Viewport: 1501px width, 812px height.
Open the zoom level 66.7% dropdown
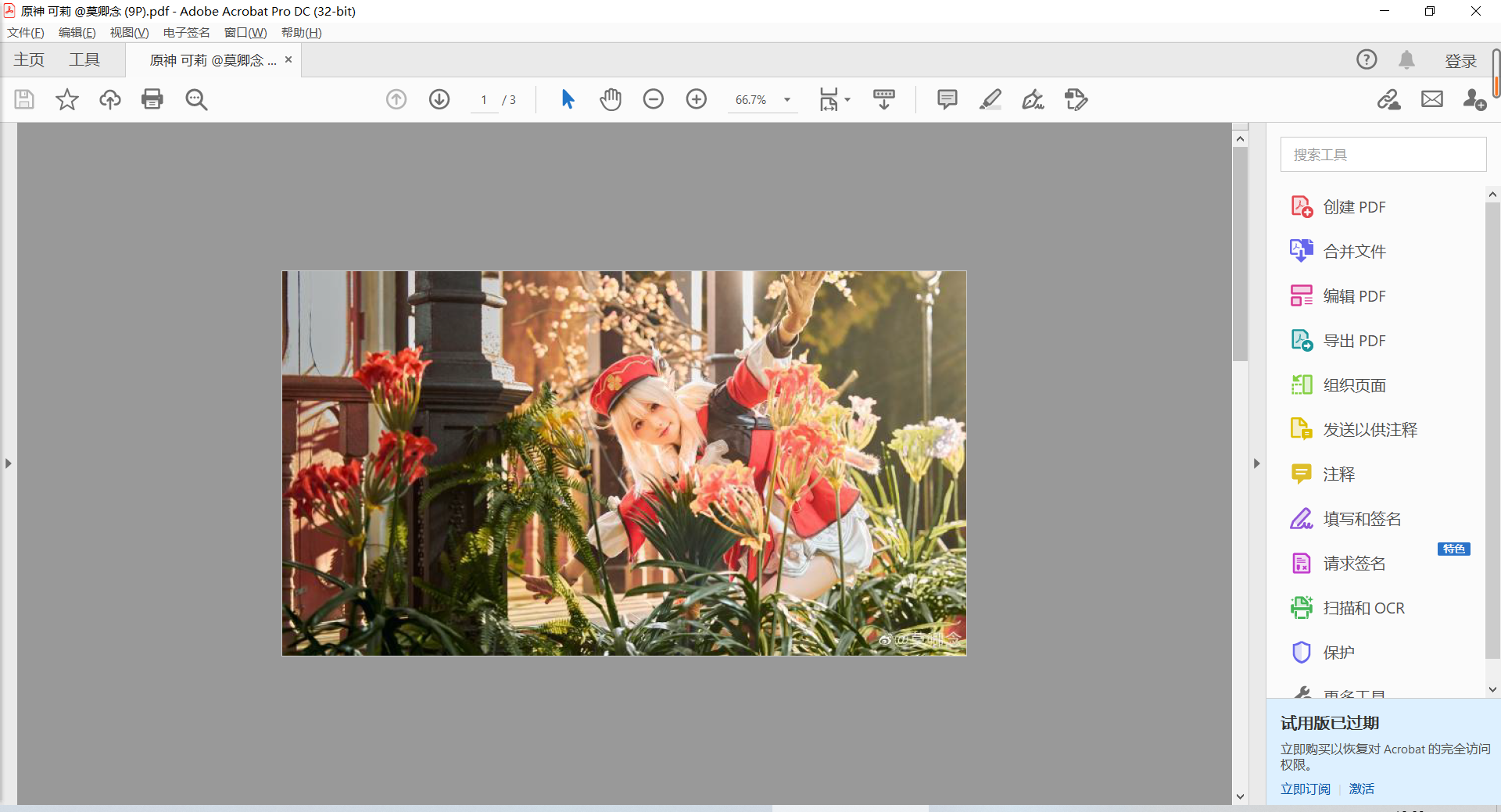click(787, 100)
